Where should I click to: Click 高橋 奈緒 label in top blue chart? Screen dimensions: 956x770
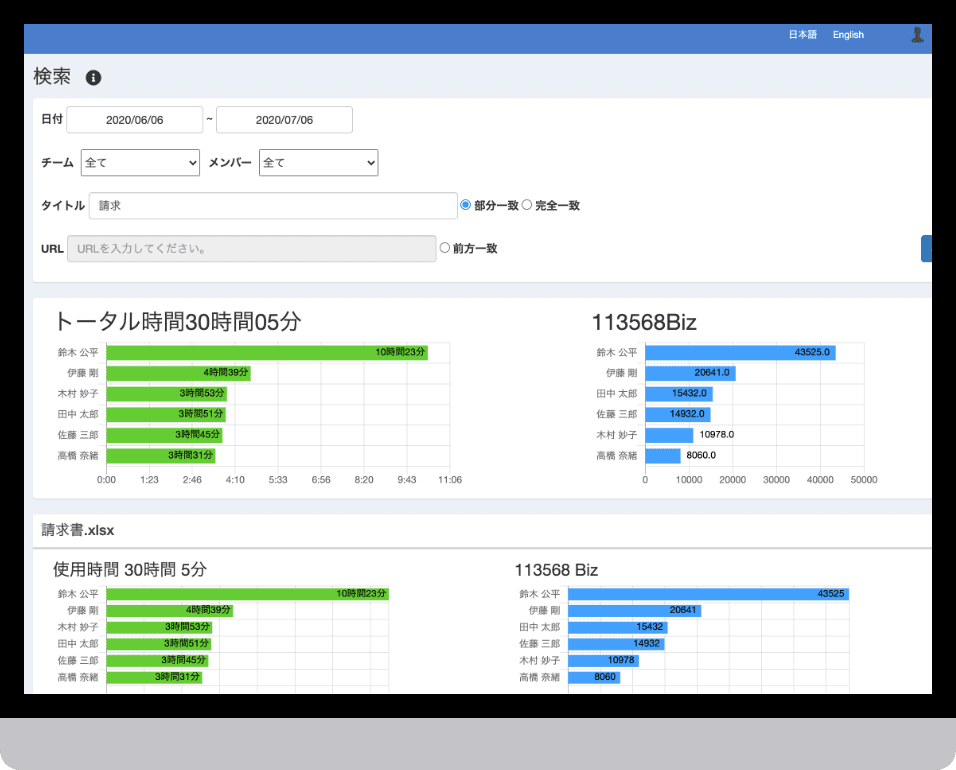click(x=616, y=456)
